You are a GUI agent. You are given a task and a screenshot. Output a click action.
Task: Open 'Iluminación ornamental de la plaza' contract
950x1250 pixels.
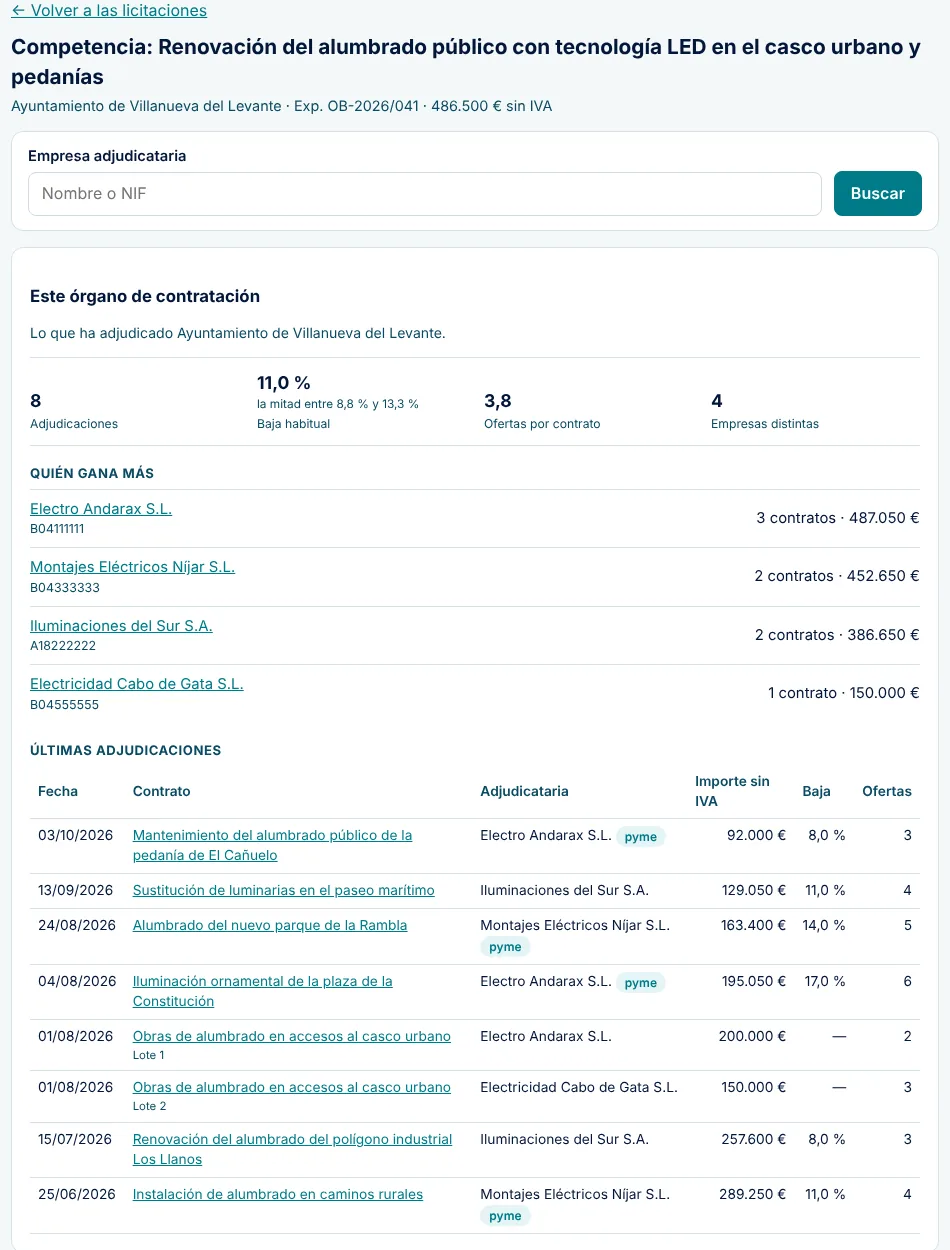tap(263, 991)
